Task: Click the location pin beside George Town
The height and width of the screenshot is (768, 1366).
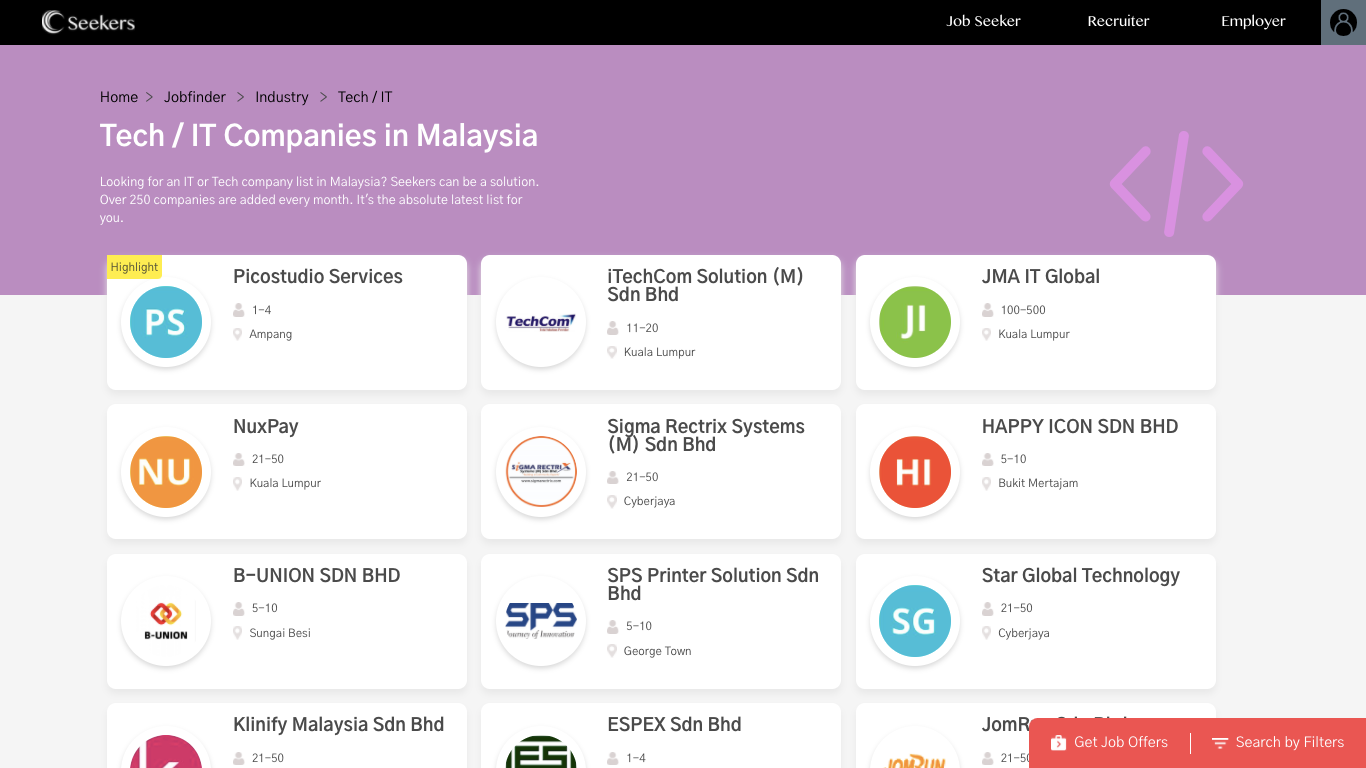Action: (613, 651)
